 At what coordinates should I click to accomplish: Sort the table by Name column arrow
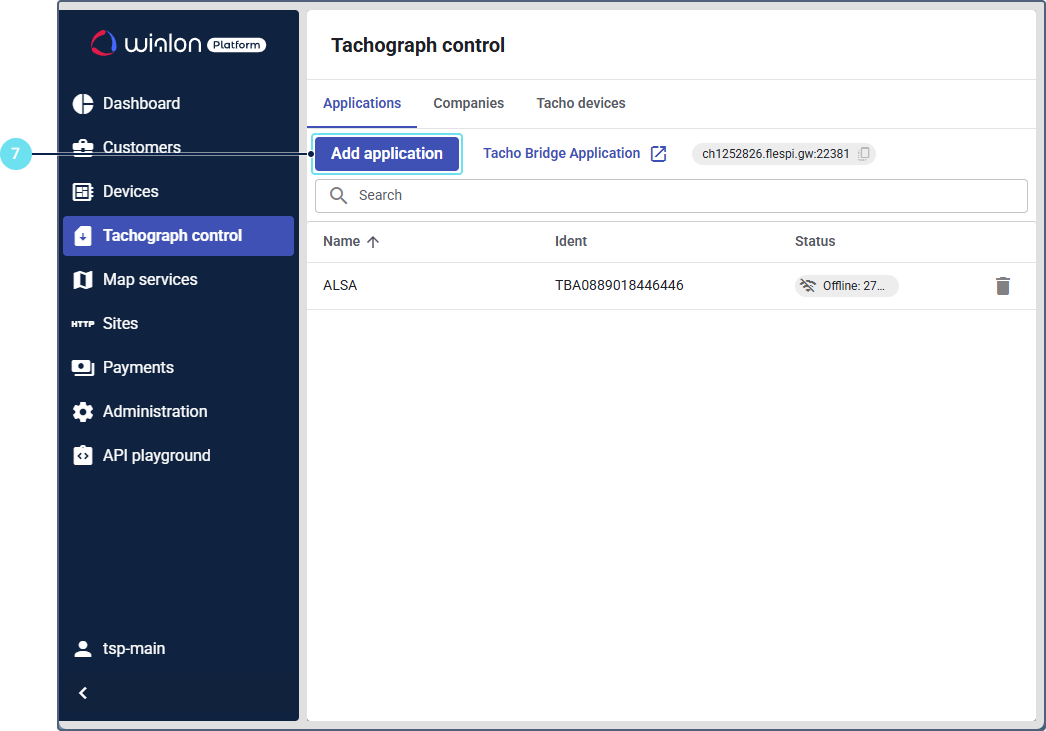coord(373,242)
